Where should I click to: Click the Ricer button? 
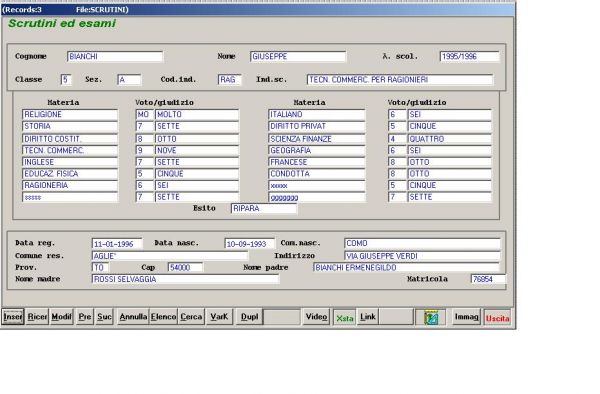click(37, 317)
